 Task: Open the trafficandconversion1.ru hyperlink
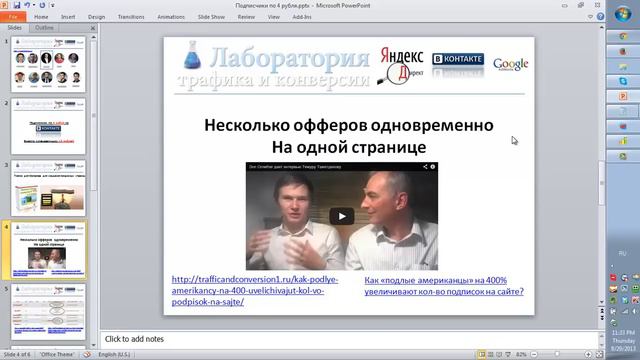[x=255, y=291]
